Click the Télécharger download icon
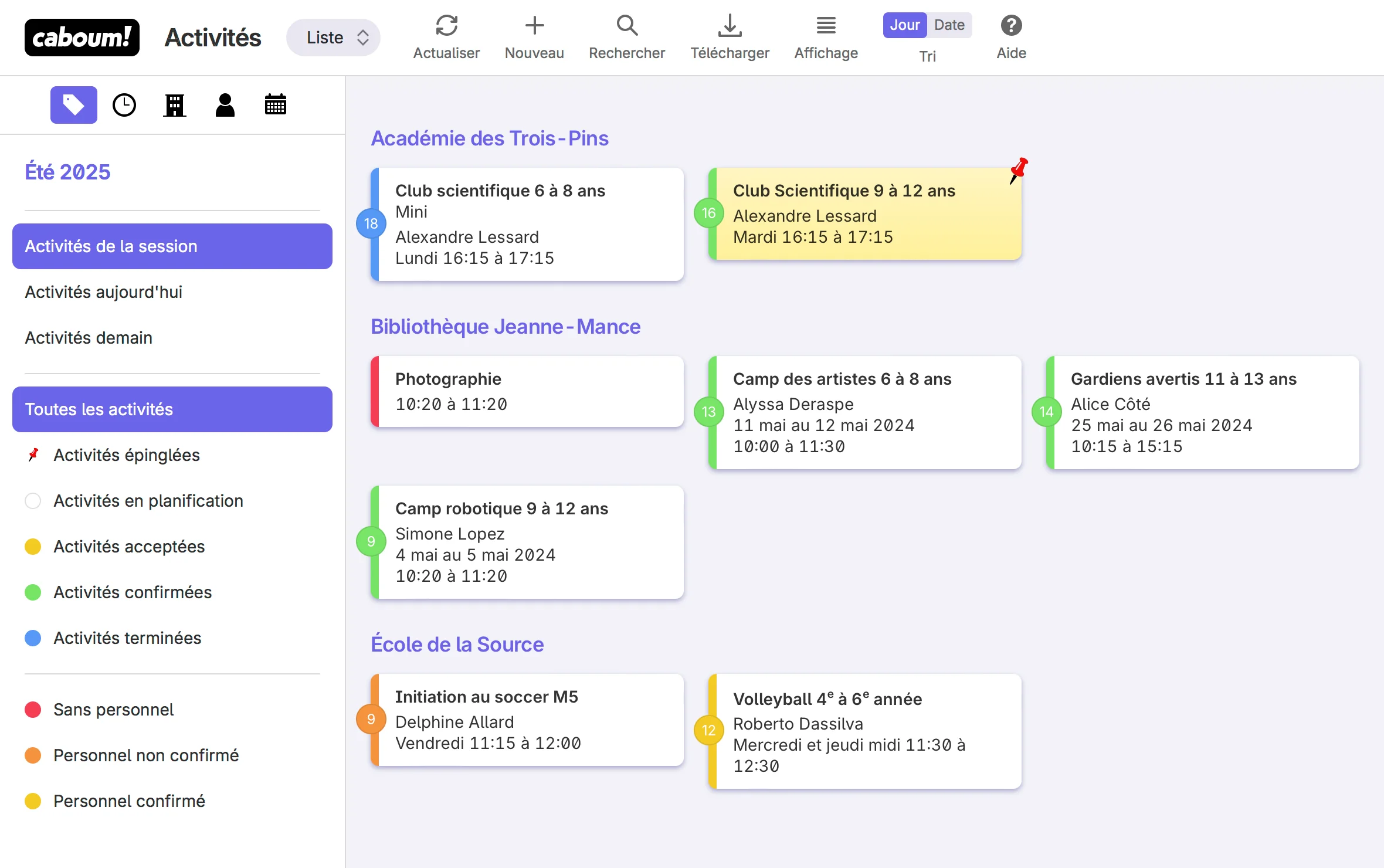Image resolution: width=1384 pixels, height=868 pixels. (x=730, y=26)
